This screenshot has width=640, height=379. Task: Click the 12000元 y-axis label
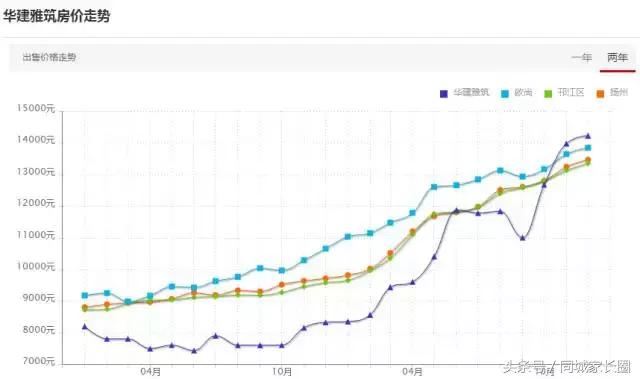[x=36, y=203]
